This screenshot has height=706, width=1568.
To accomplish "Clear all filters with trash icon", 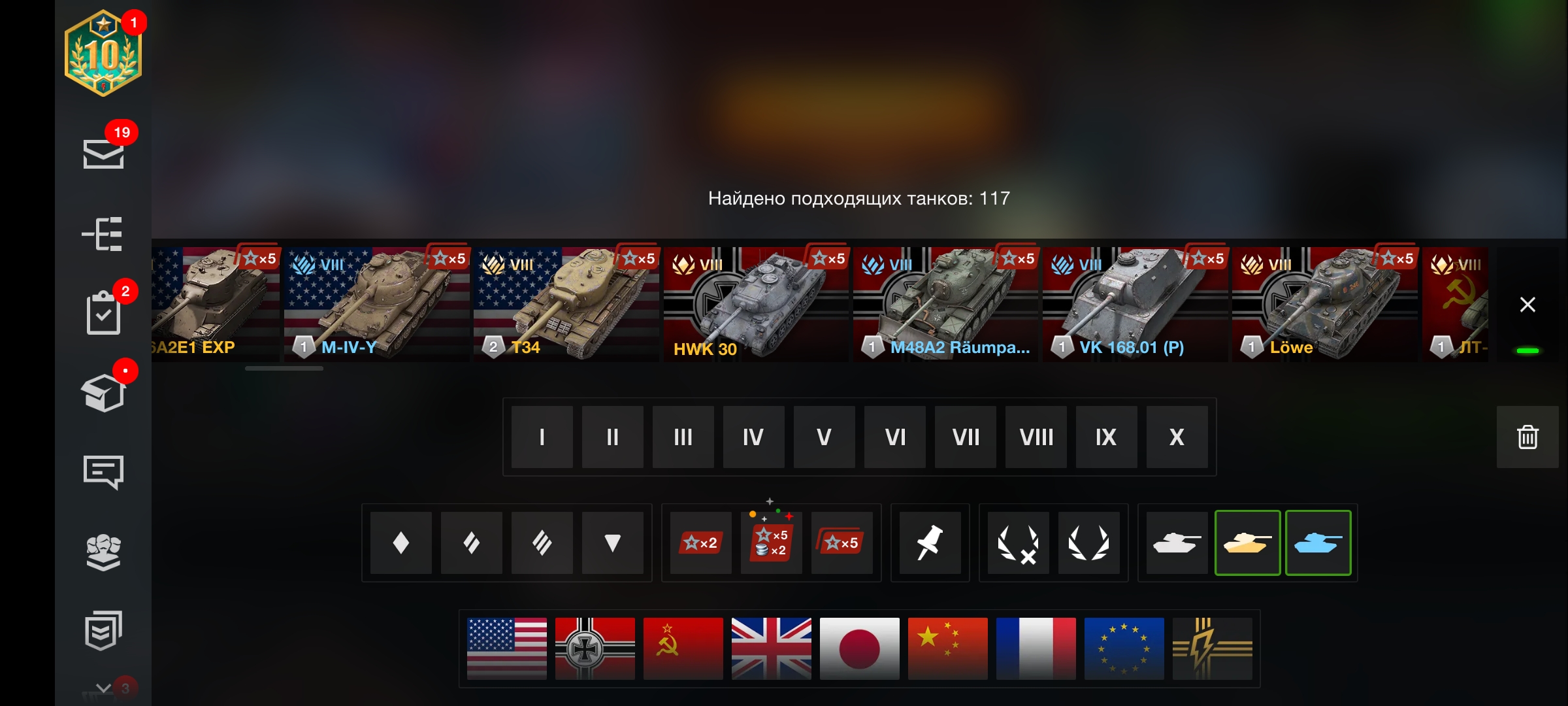I will [1527, 437].
